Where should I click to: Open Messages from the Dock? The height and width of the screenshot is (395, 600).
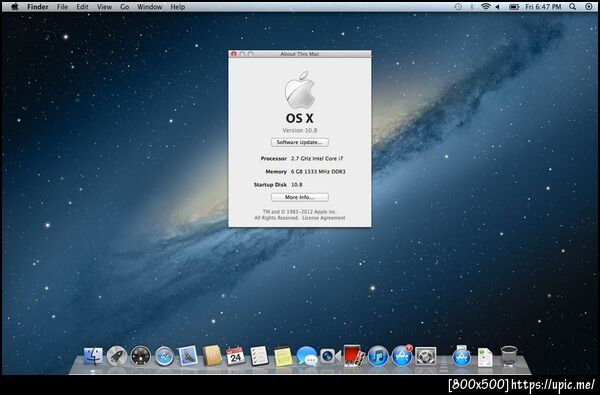point(307,356)
